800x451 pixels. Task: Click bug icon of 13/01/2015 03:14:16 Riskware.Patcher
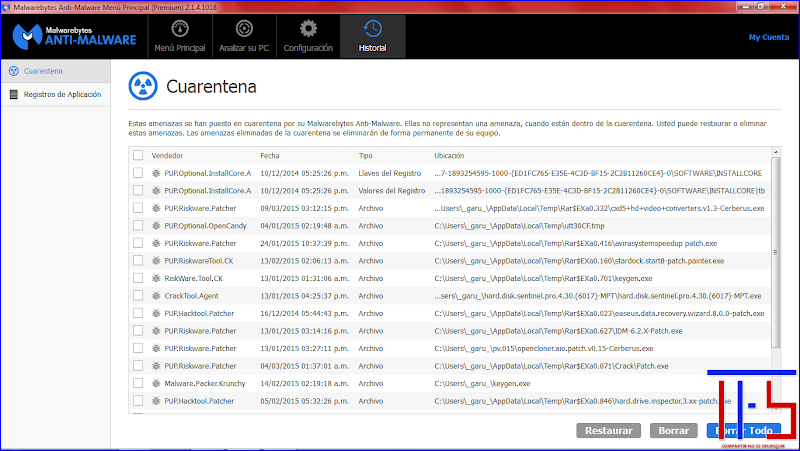156,331
